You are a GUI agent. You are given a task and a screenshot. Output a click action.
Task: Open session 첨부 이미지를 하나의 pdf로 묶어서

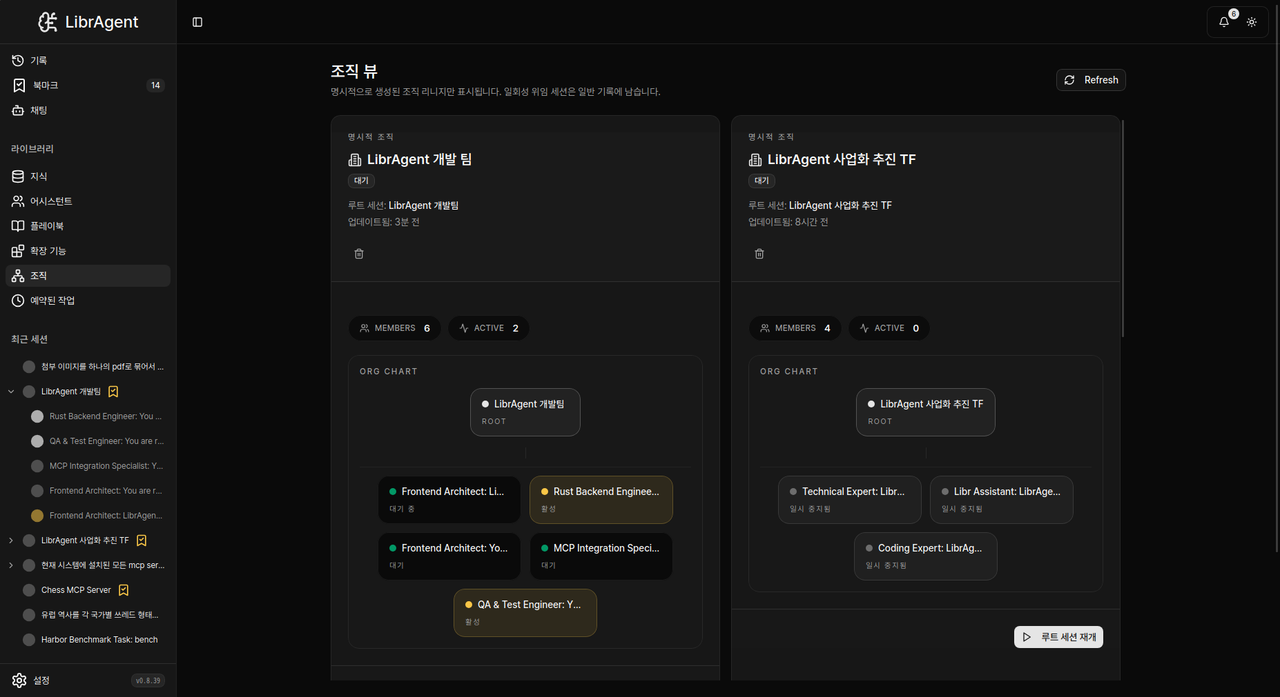[x=94, y=367]
